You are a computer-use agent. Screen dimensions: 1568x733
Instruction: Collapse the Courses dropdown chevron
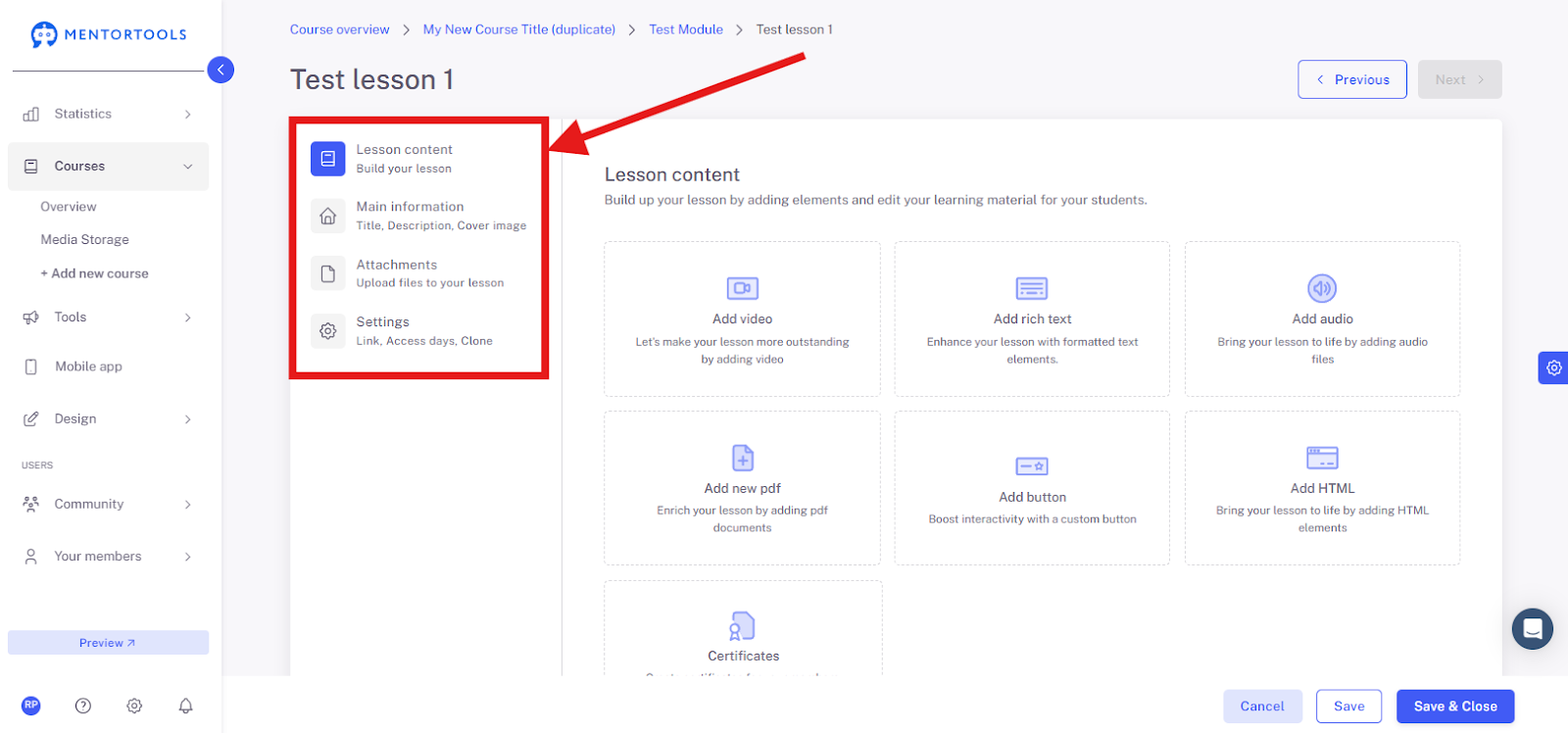point(188,167)
